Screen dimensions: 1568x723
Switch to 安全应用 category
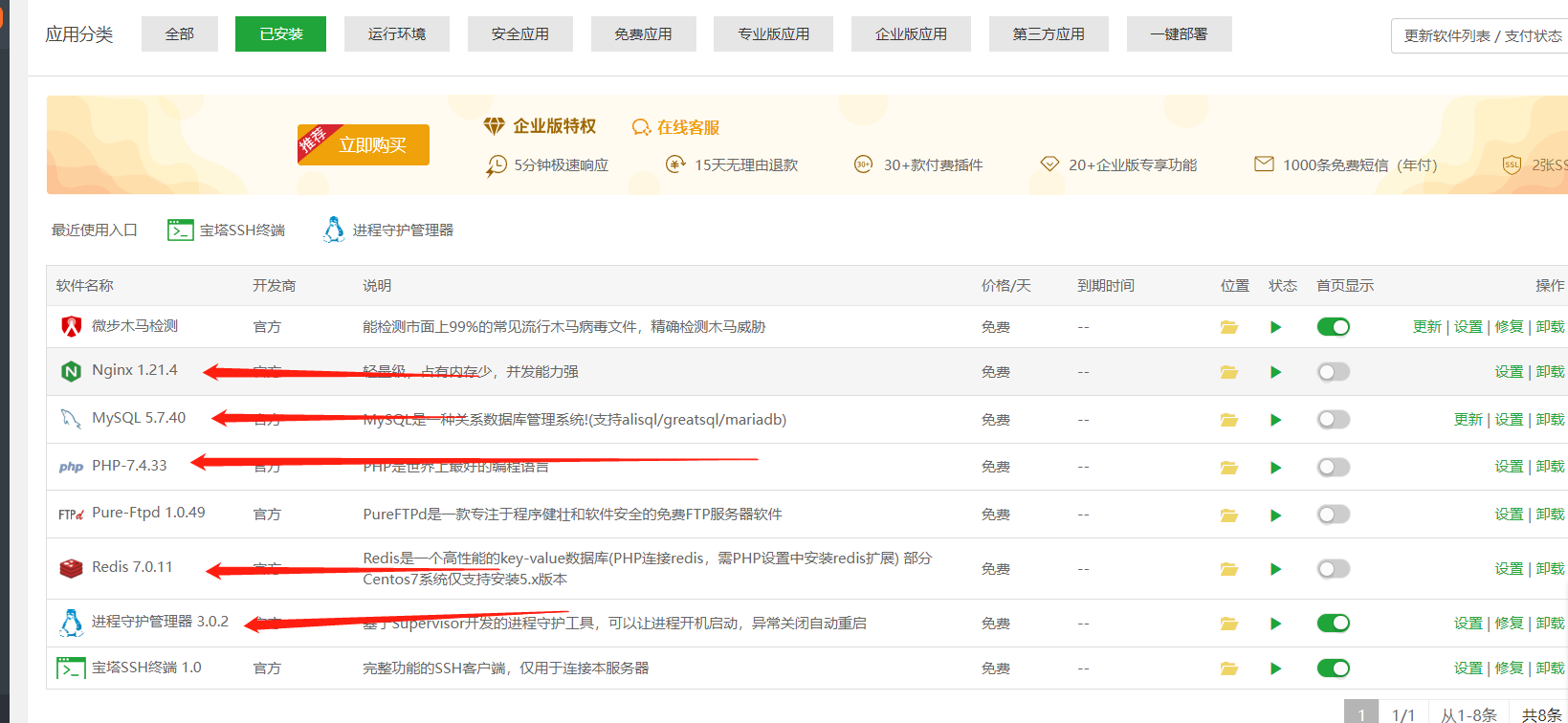click(x=520, y=33)
